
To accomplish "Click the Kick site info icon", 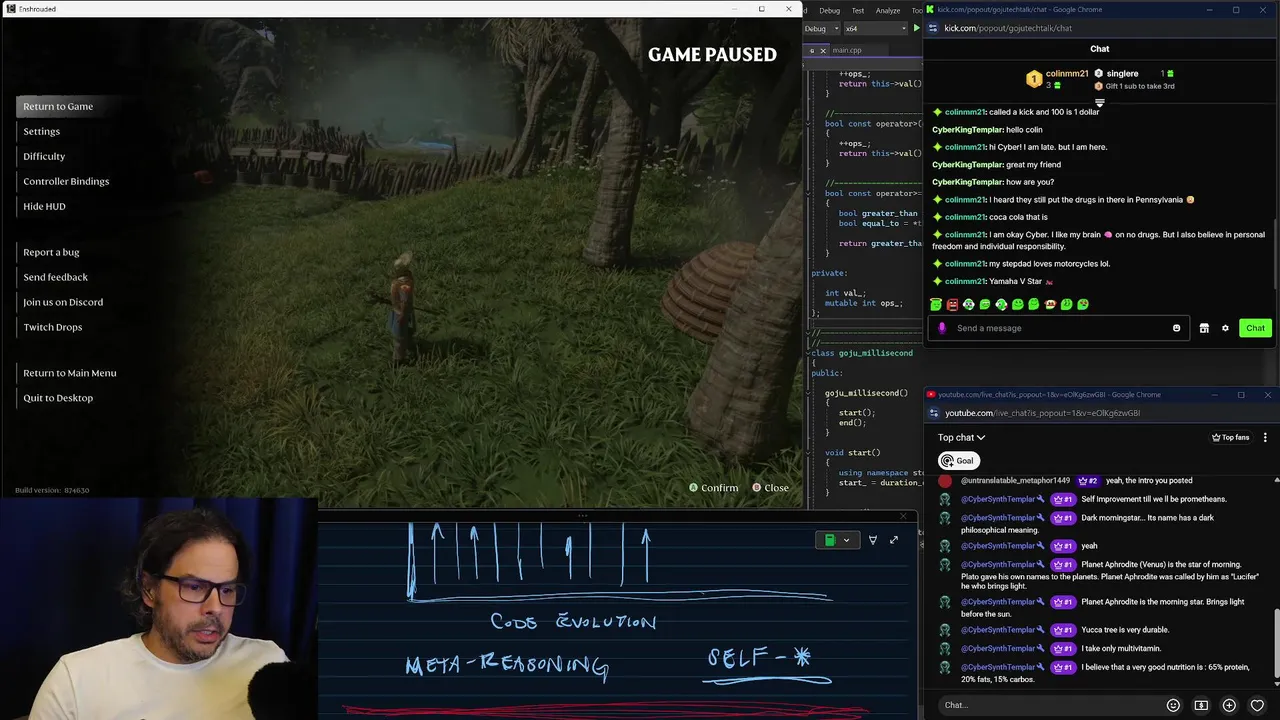I will point(934,28).
